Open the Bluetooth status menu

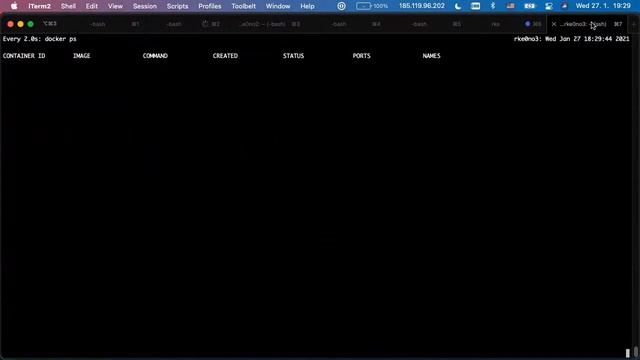click(x=493, y=6)
